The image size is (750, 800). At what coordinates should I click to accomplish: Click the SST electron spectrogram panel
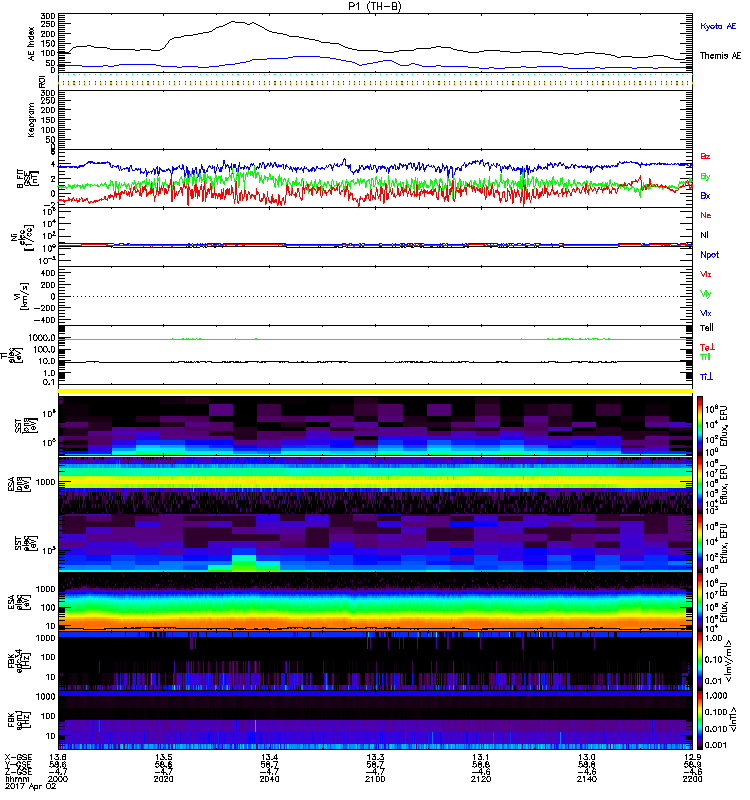[x=375, y=543]
